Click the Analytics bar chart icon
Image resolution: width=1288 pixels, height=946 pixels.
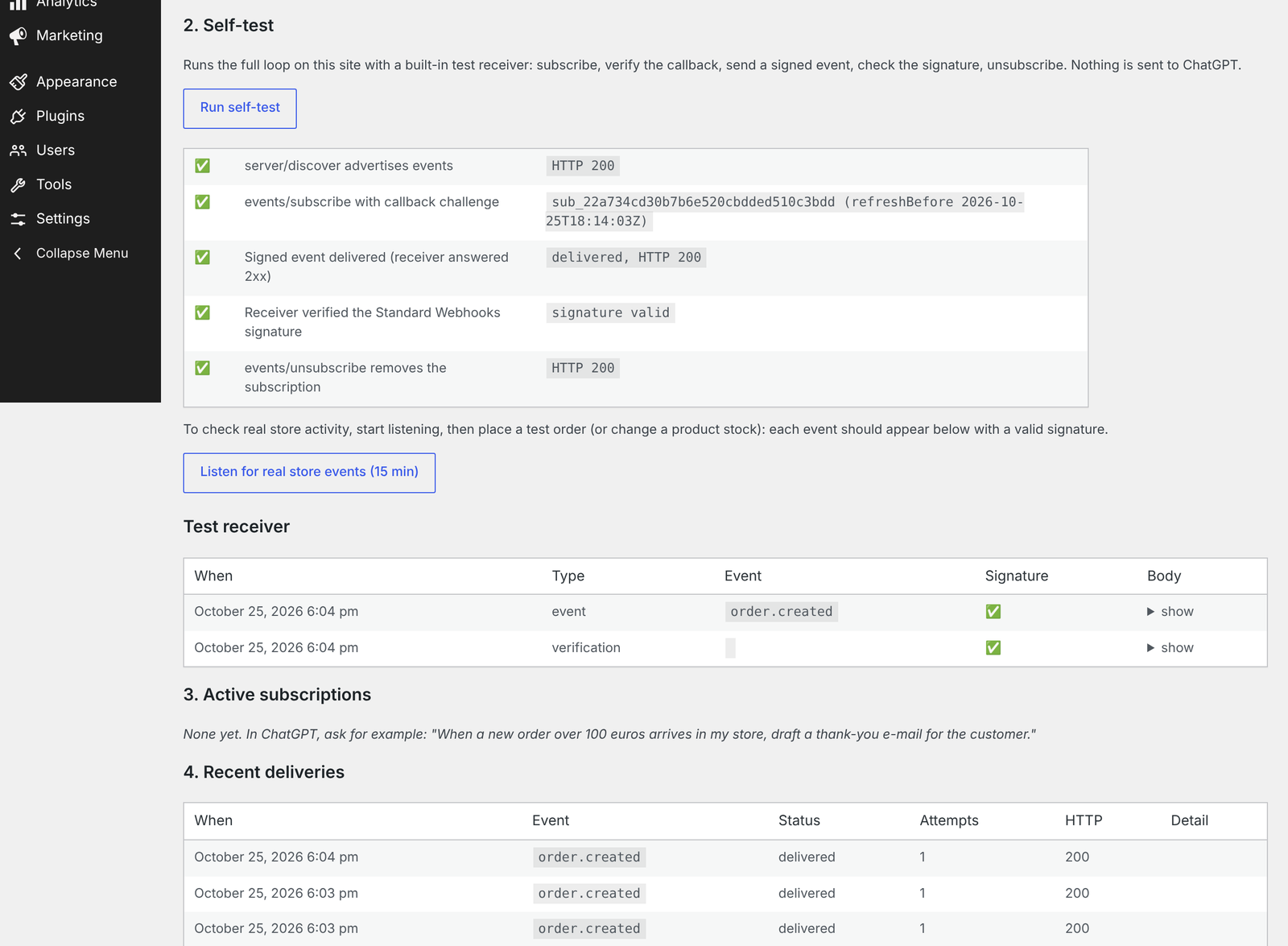click(18, 4)
